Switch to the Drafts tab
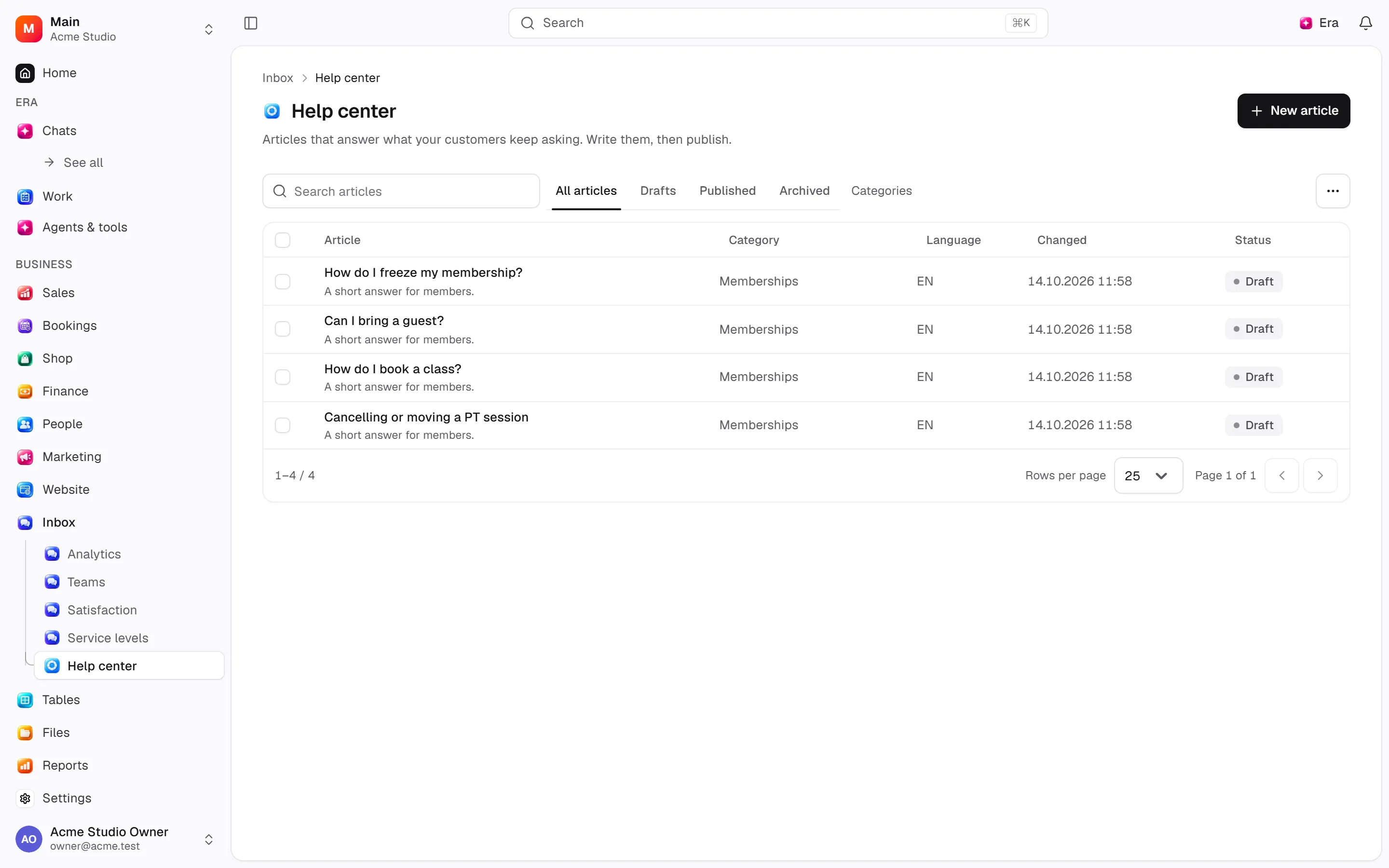Image resolution: width=1389 pixels, height=868 pixels. tap(658, 190)
